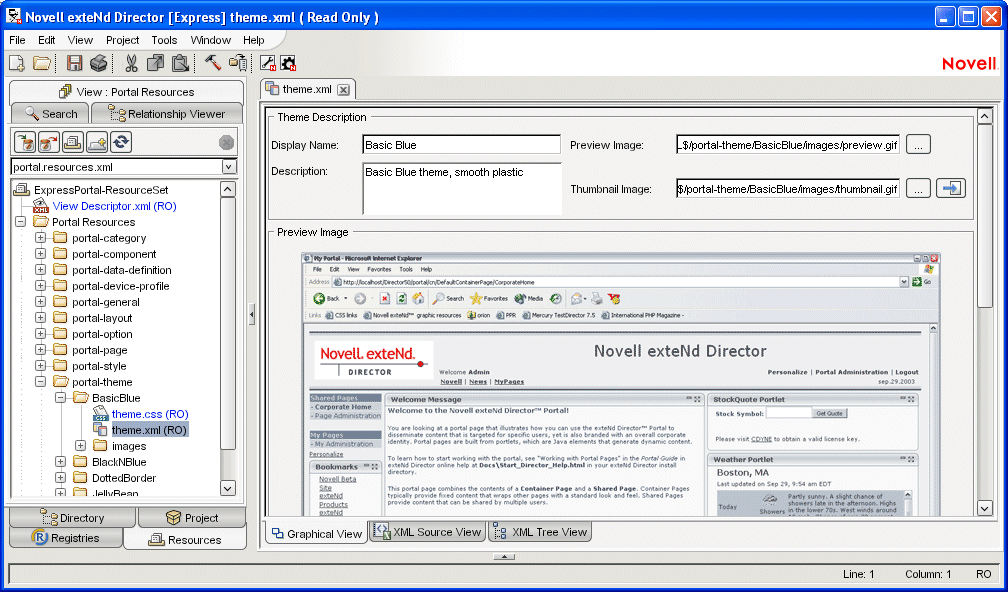The width and height of the screenshot is (1008, 592).
Task: Switch to the Relationship Viewer tab
Action: pyautogui.click(x=167, y=113)
